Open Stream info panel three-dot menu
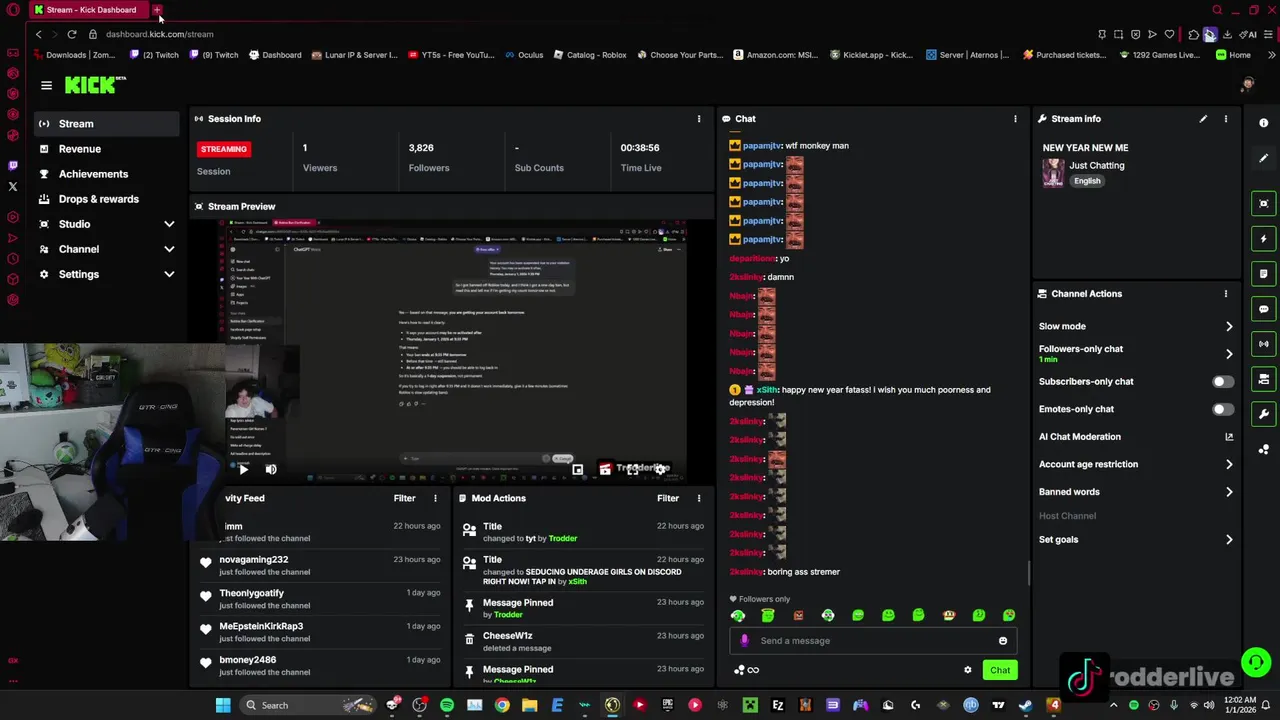1280x720 pixels. point(1226,119)
